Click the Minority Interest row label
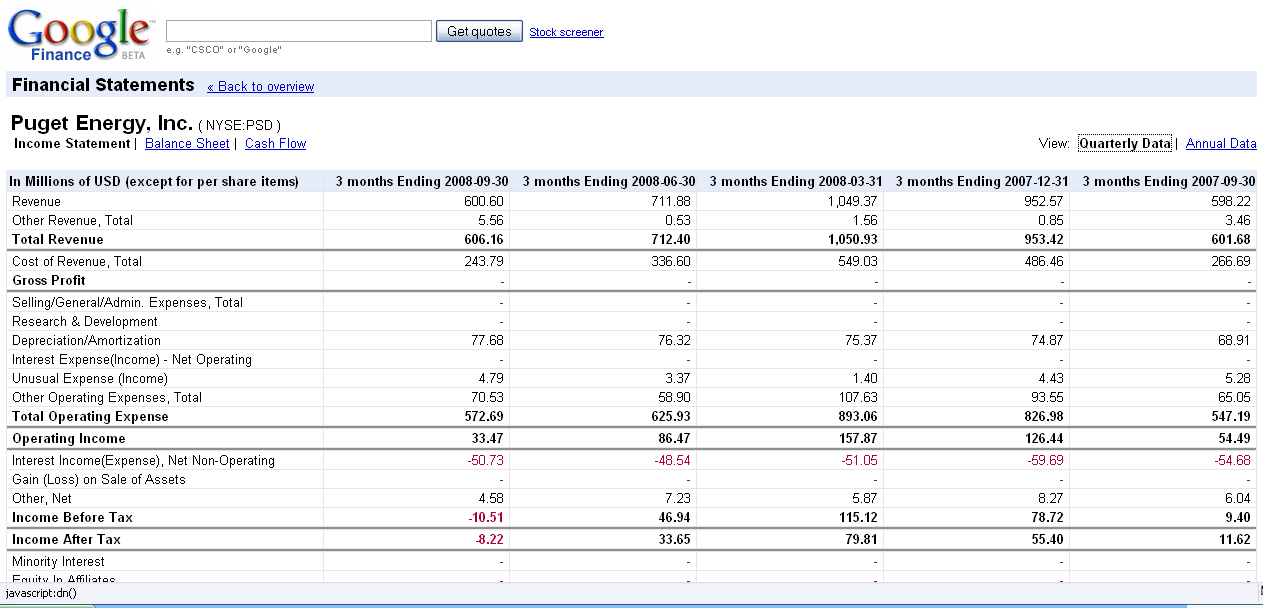 coord(58,561)
